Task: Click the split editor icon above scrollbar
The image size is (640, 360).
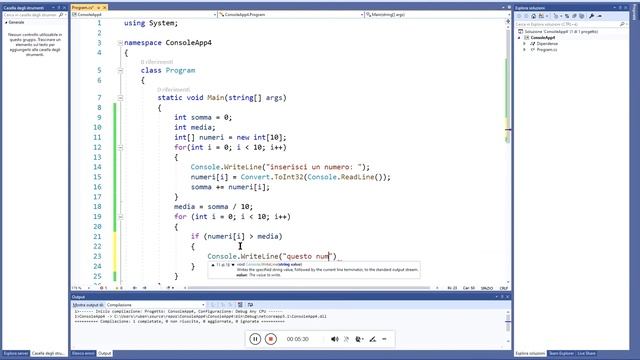Action: click(x=508, y=21)
